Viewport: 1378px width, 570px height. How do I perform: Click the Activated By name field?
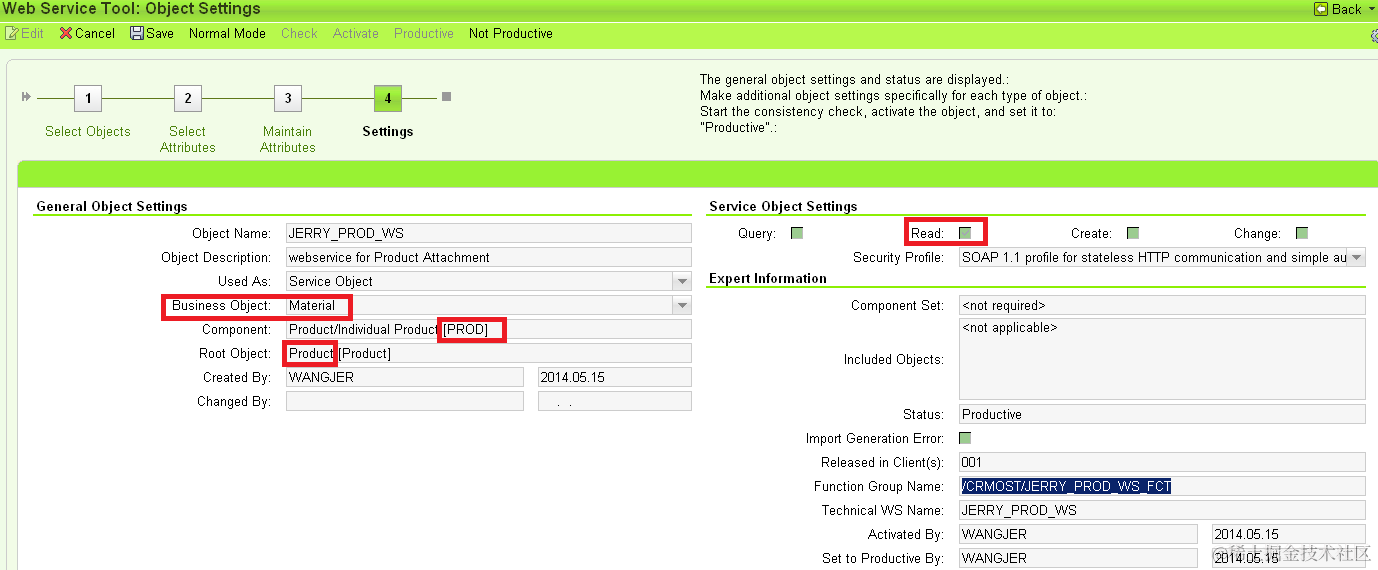point(1078,534)
